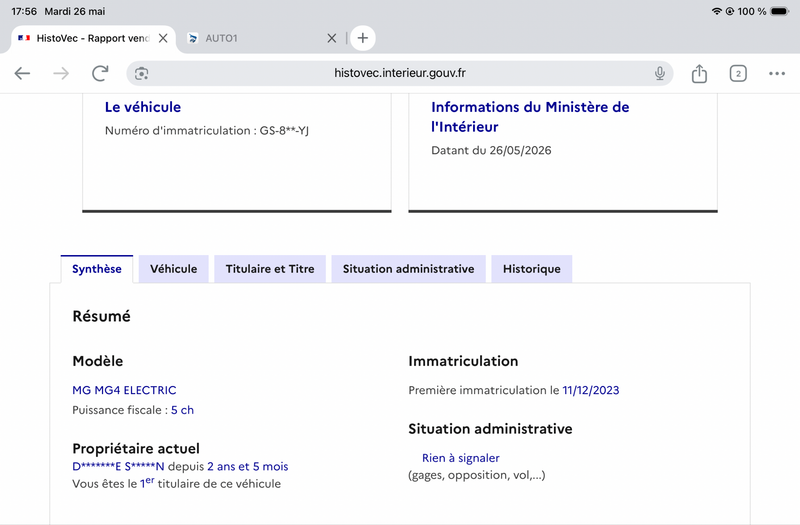This screenshot has width=800, height=525.
Task: Go back with the left arrow button
Action: pos(22,73)
